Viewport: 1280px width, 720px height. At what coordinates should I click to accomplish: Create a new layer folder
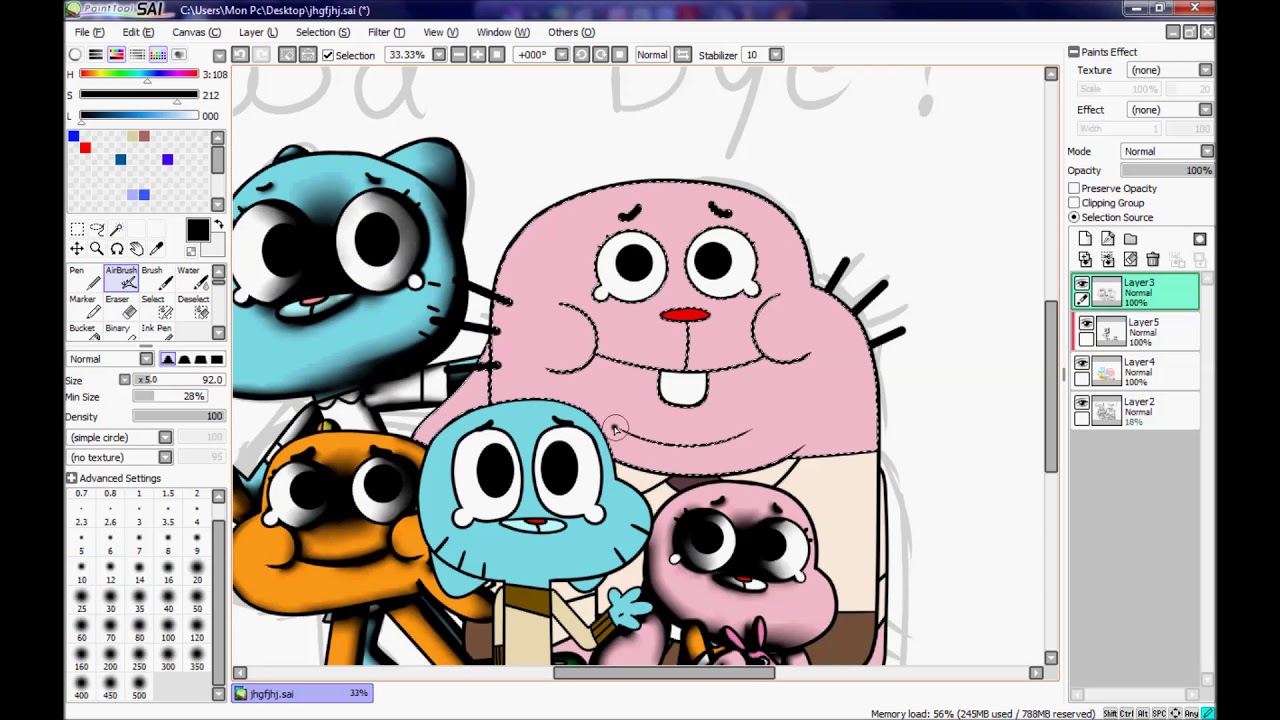coord(1131,239)
